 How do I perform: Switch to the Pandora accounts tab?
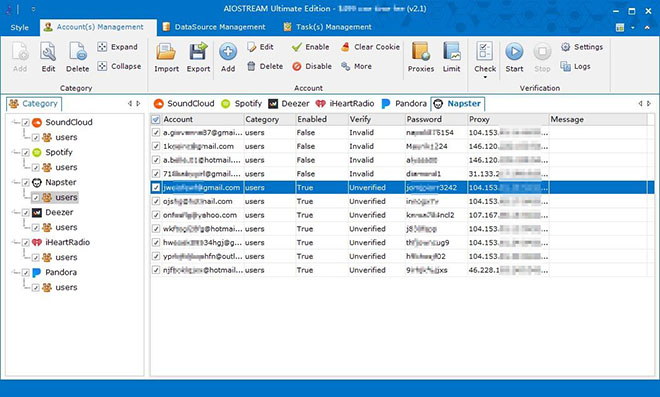click(x=404, y=104)
